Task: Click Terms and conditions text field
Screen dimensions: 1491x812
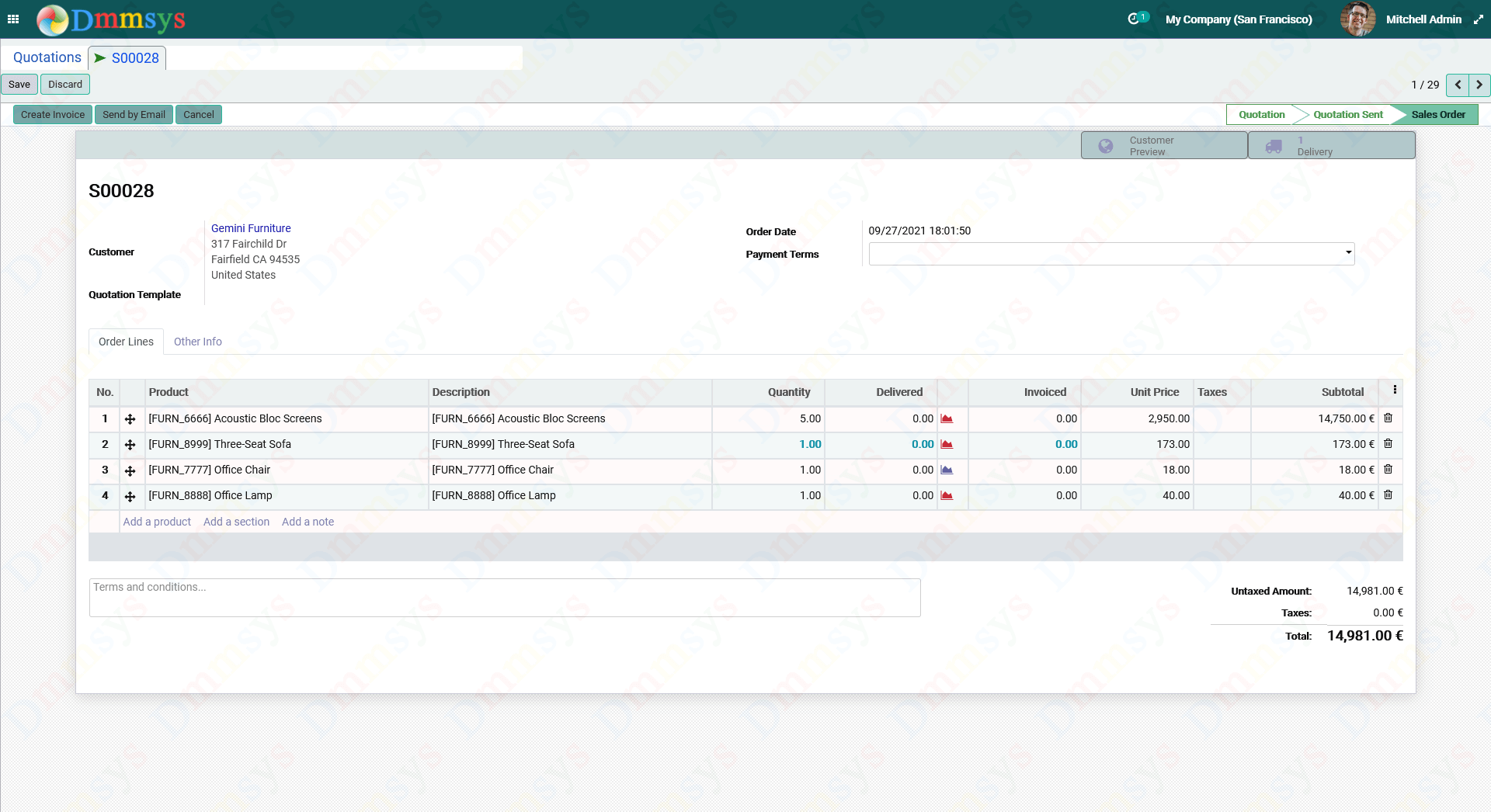Action: 505,598
